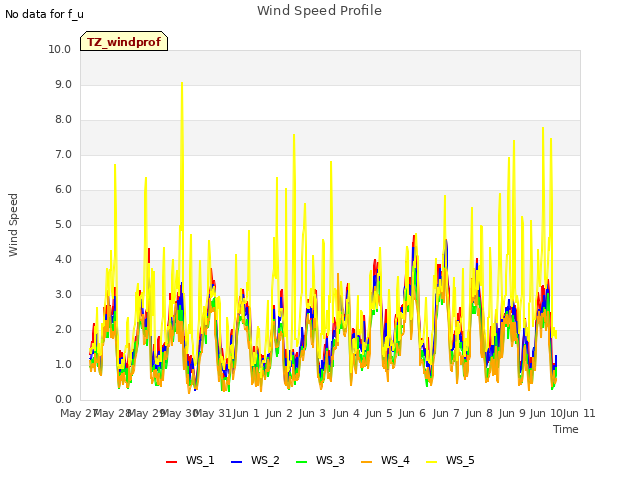Screen dimensions: 640x480
Task: Click the Wind Speed y-axis title
Action: [13, 225]
